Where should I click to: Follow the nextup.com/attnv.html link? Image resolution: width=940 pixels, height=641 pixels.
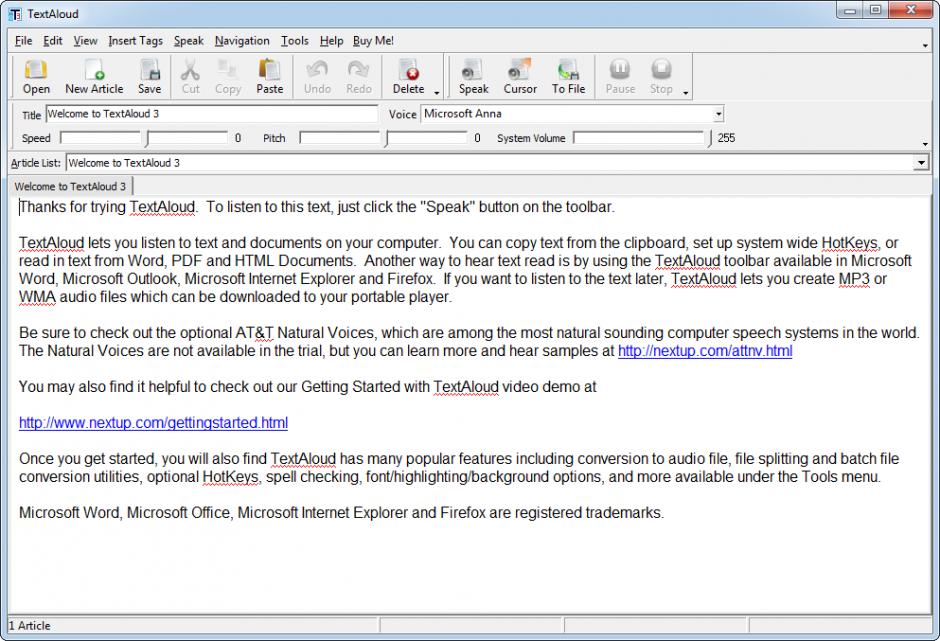coord(705,351)
